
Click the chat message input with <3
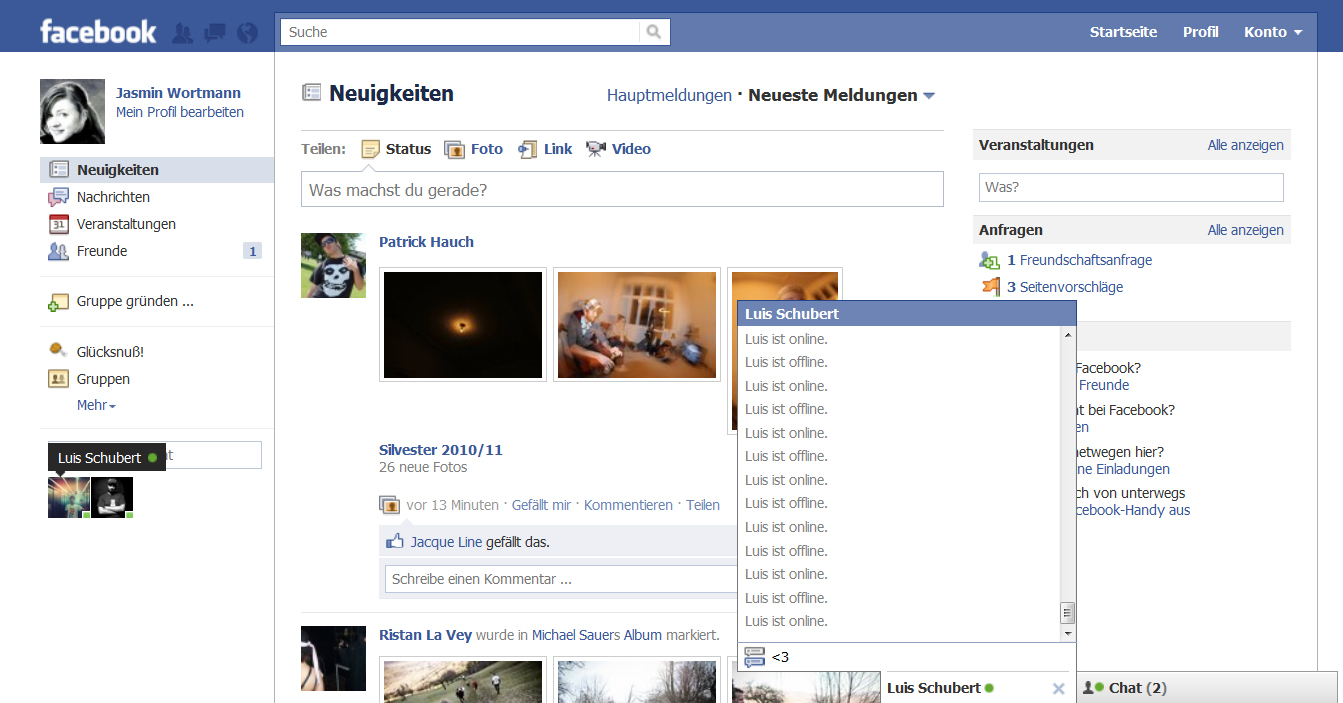pos(920,657)
